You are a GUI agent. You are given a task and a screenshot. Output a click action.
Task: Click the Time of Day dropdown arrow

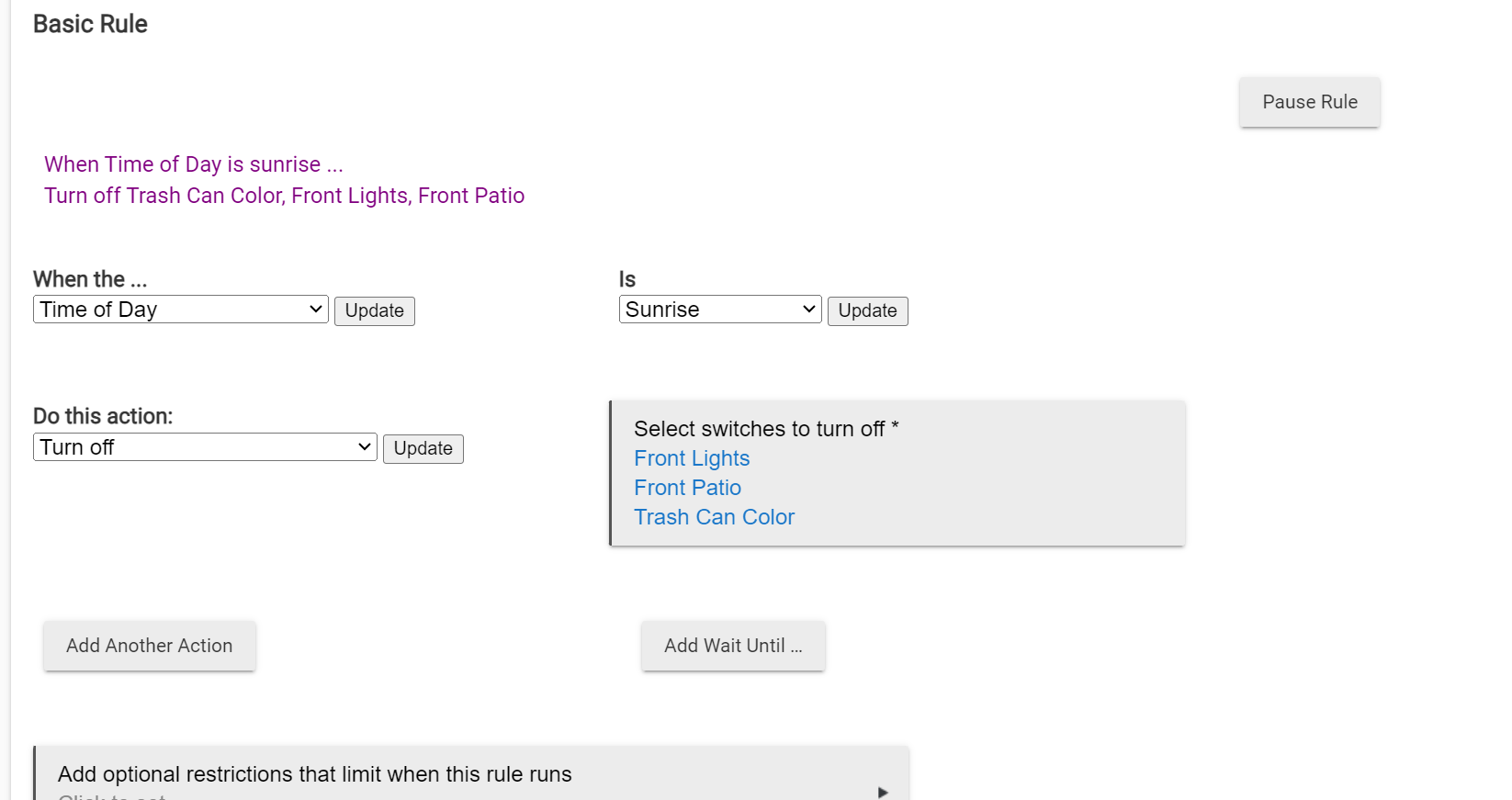click(315, 310)
